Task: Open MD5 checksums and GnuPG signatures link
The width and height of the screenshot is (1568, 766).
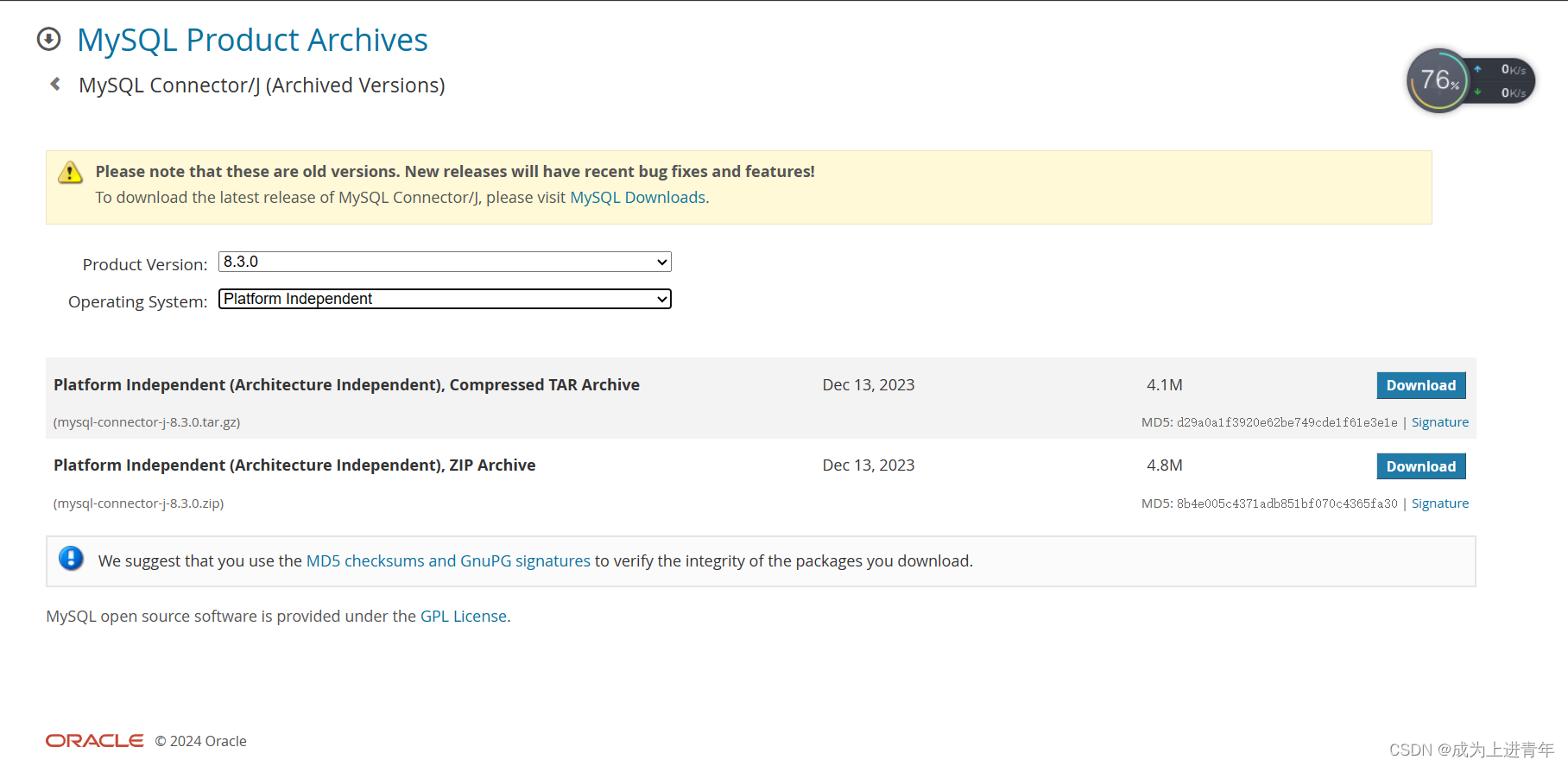Action: point(448,561)
